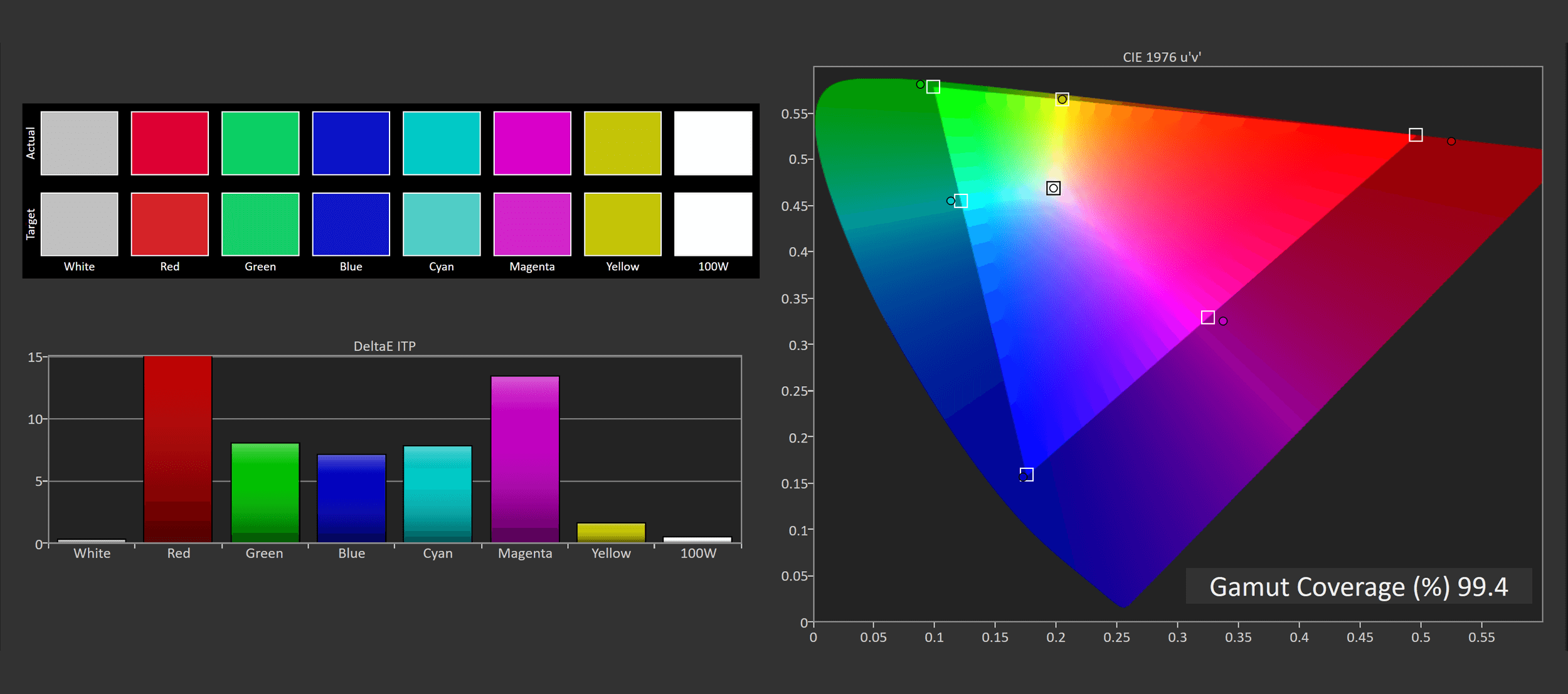The image size is (1568, 694).
Task: Click the Magenta bar in DeltaE chart
Action: point(525,459)
